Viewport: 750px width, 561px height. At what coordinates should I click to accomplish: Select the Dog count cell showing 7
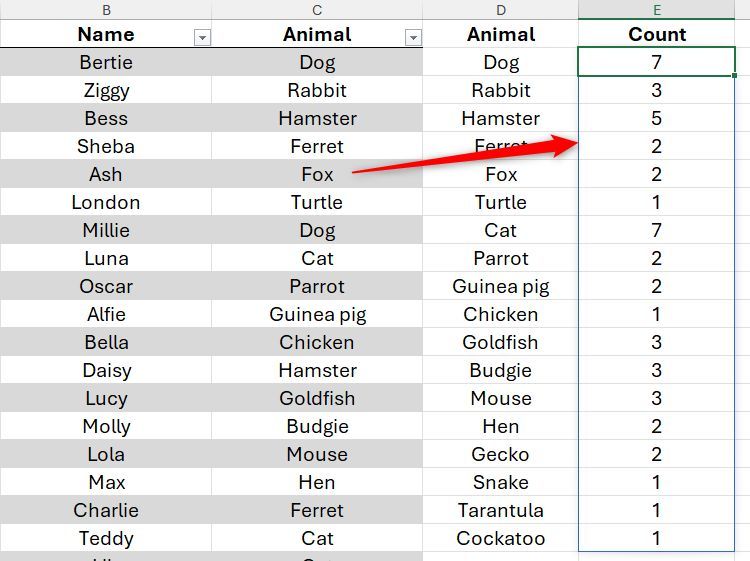pyautogui.click(x=657, y=62)
